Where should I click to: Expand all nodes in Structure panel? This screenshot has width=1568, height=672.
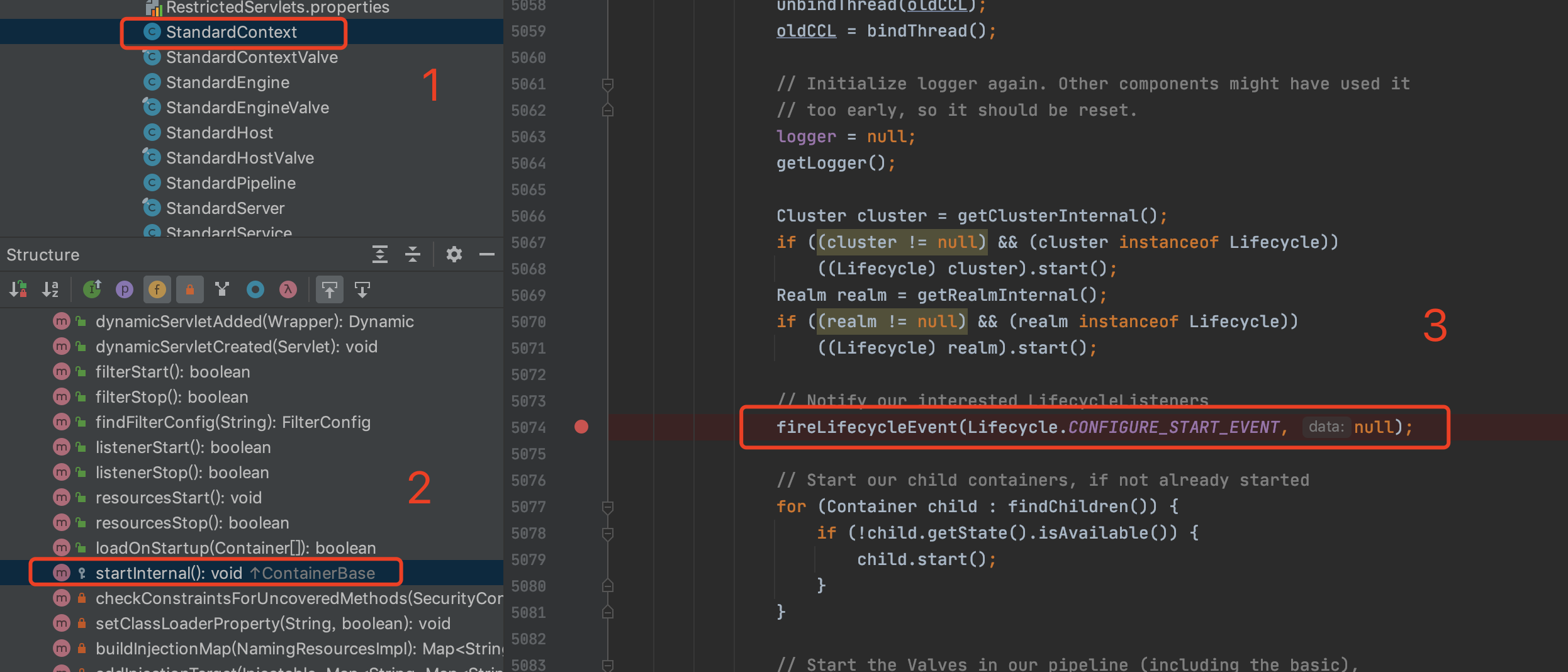click(x=380, y=254)
